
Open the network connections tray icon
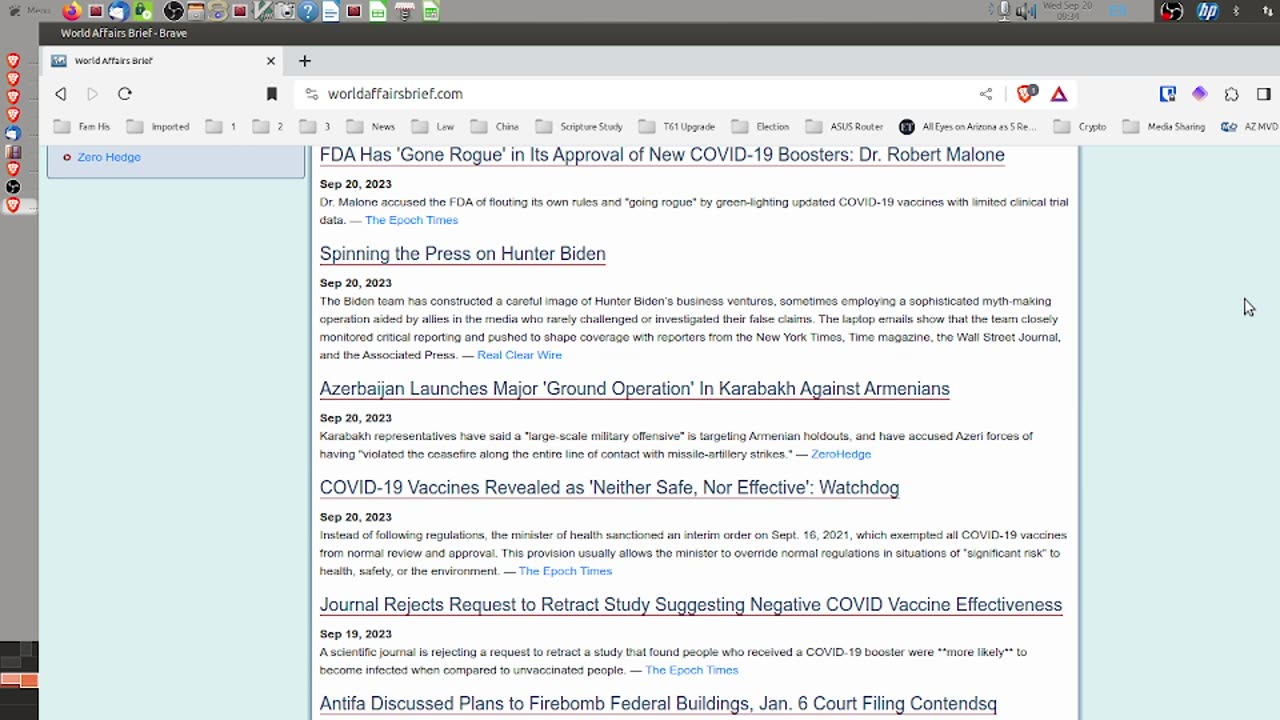[x=1267, y=11]
